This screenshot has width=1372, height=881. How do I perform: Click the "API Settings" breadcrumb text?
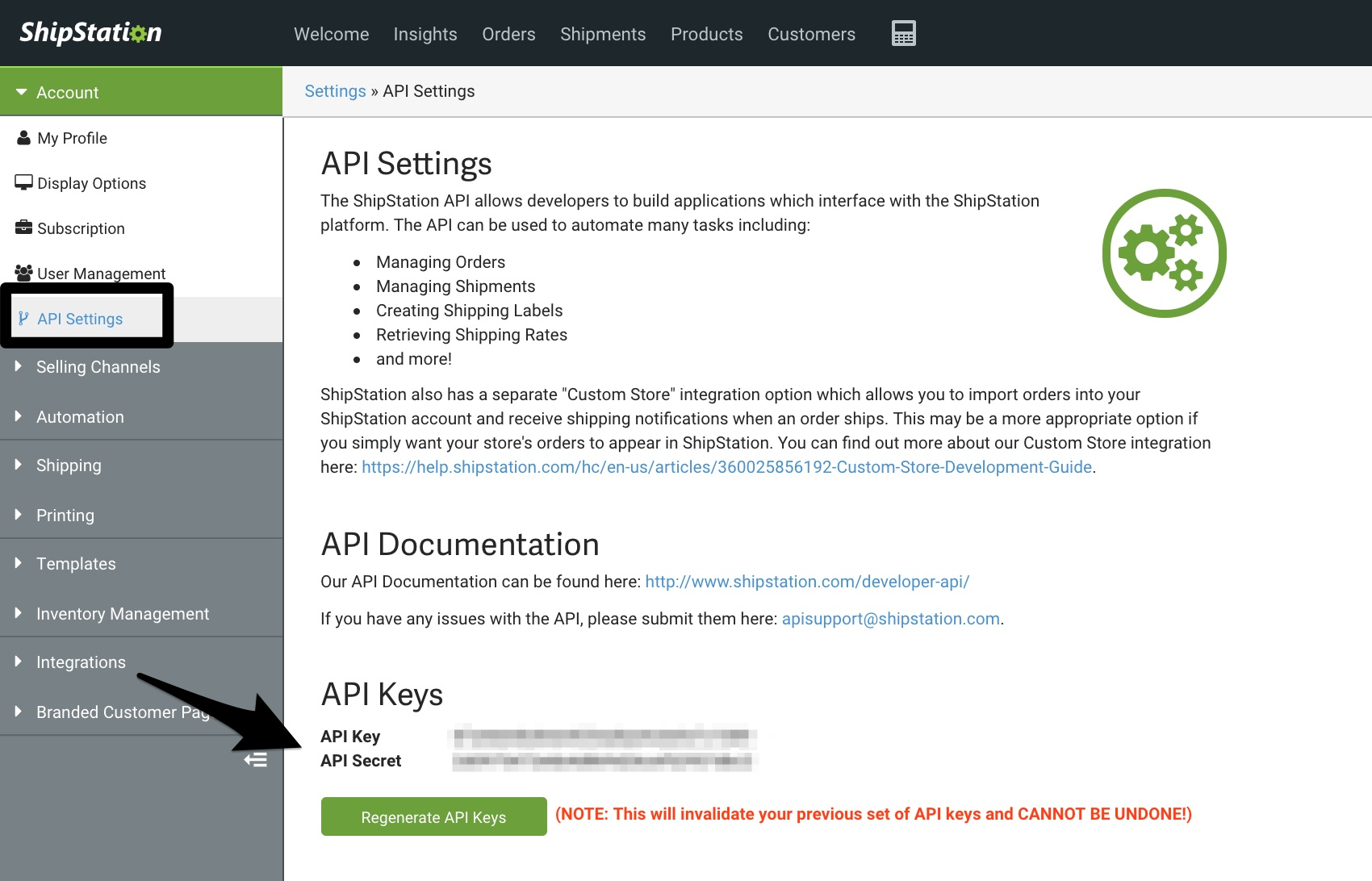[x=429, y=91]
